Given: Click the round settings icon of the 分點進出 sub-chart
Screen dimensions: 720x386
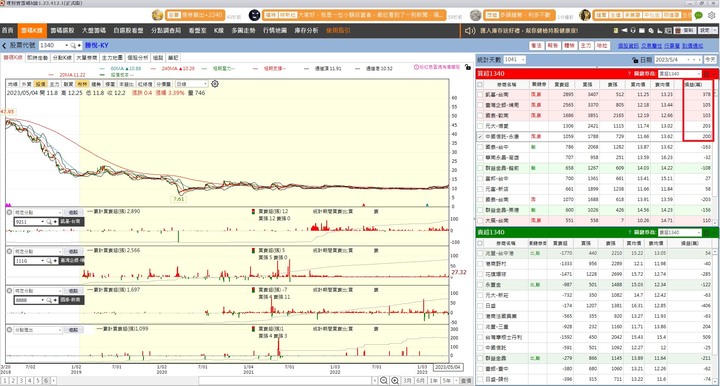Looking at the screenshot, I should click(9, 330).
